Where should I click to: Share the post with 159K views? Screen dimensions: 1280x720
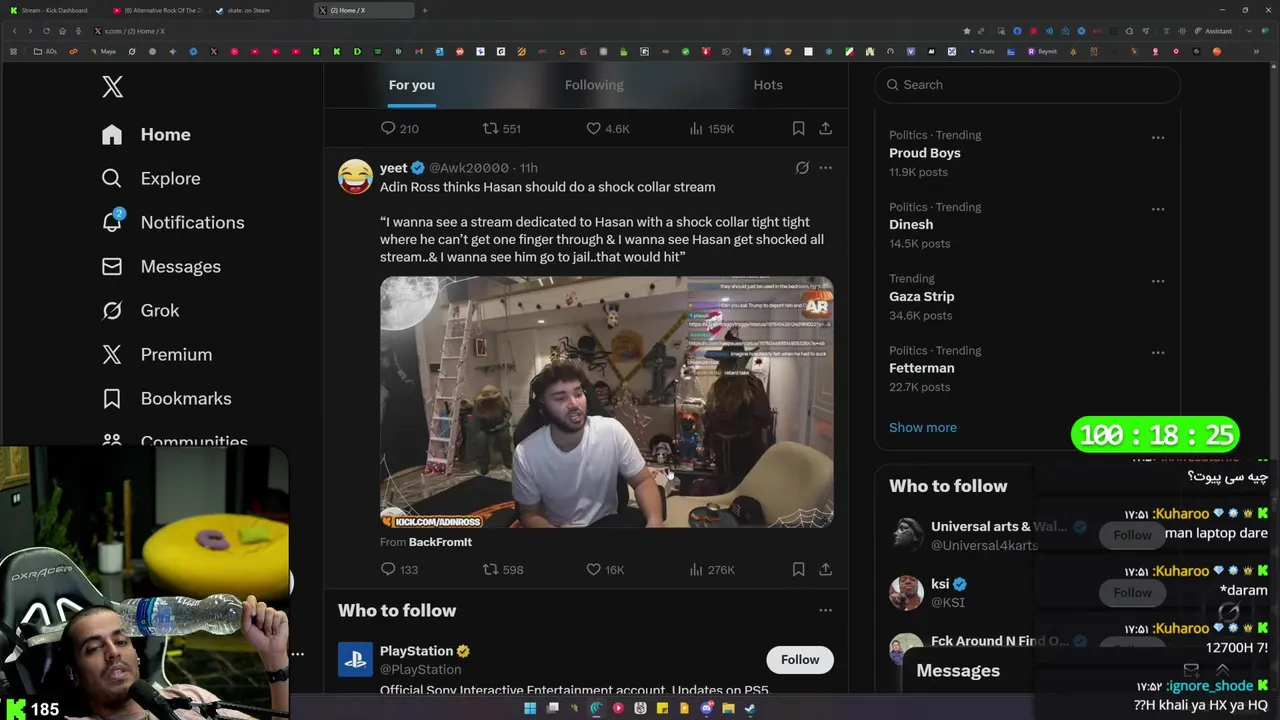(x=825, y=129)
